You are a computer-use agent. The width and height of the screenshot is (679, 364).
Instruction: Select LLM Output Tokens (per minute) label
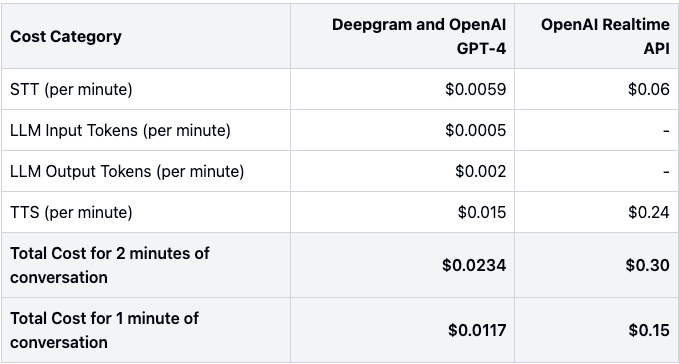pos(127,171)
